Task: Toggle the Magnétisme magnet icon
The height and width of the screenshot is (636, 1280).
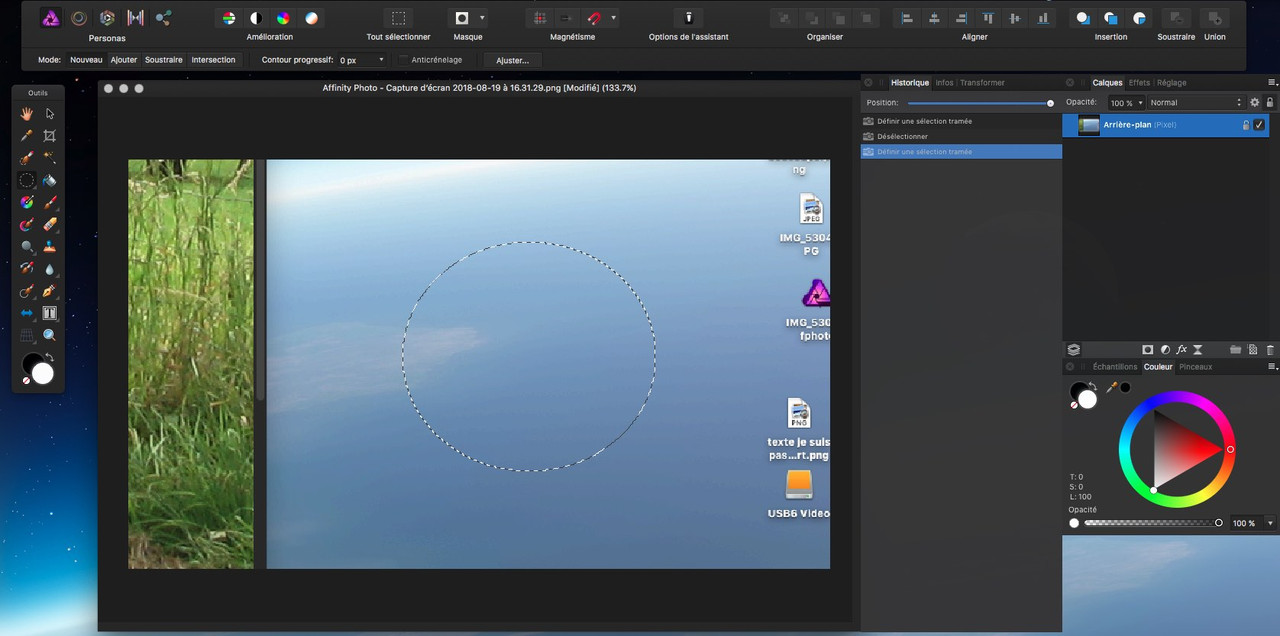Action: (x=594, y=18)
